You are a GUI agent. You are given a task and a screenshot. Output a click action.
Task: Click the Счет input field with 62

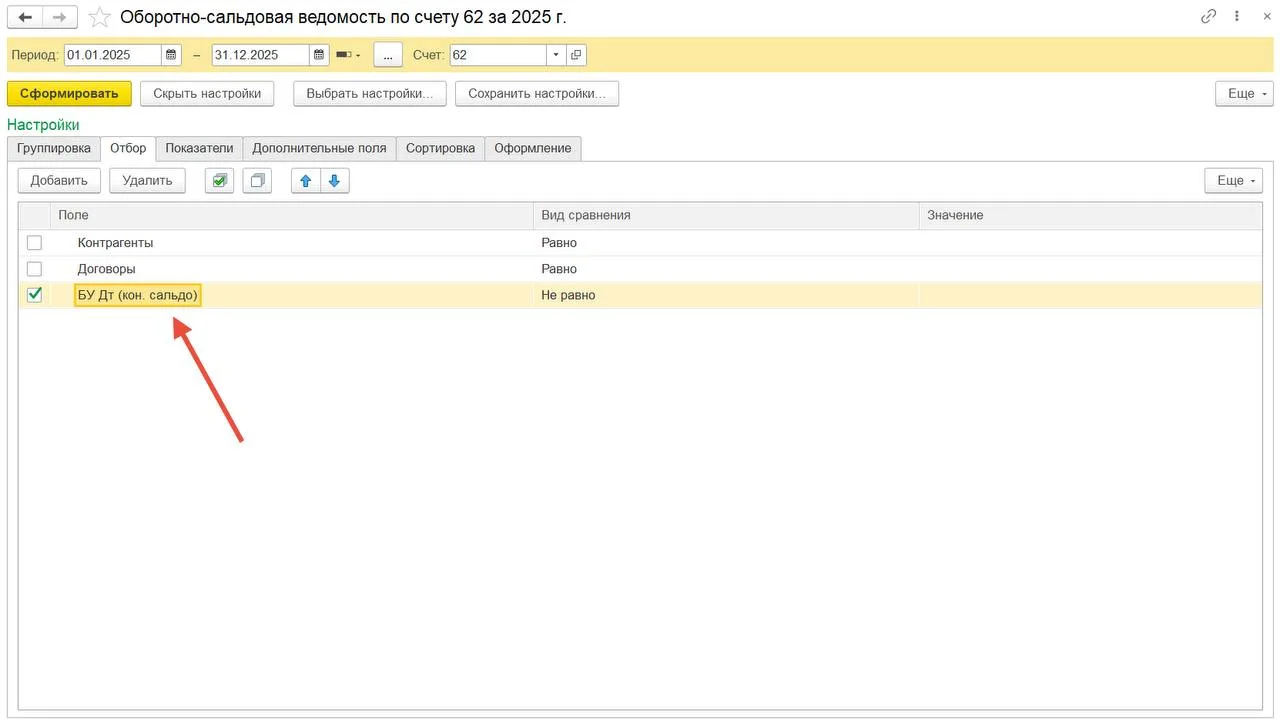pos(498,55)
